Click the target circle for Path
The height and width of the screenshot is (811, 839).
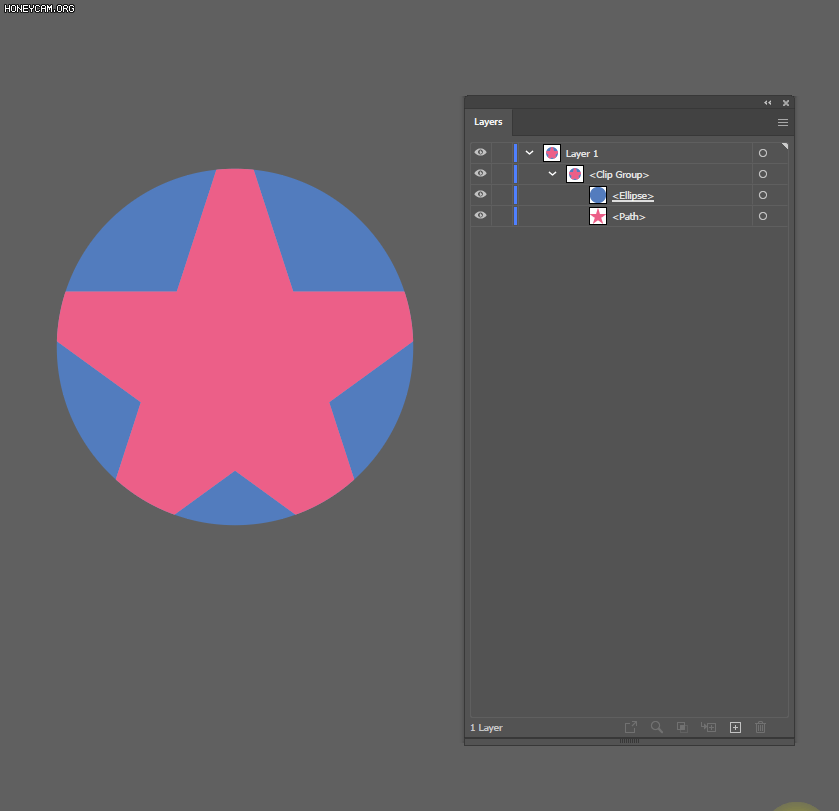(763, 216)
